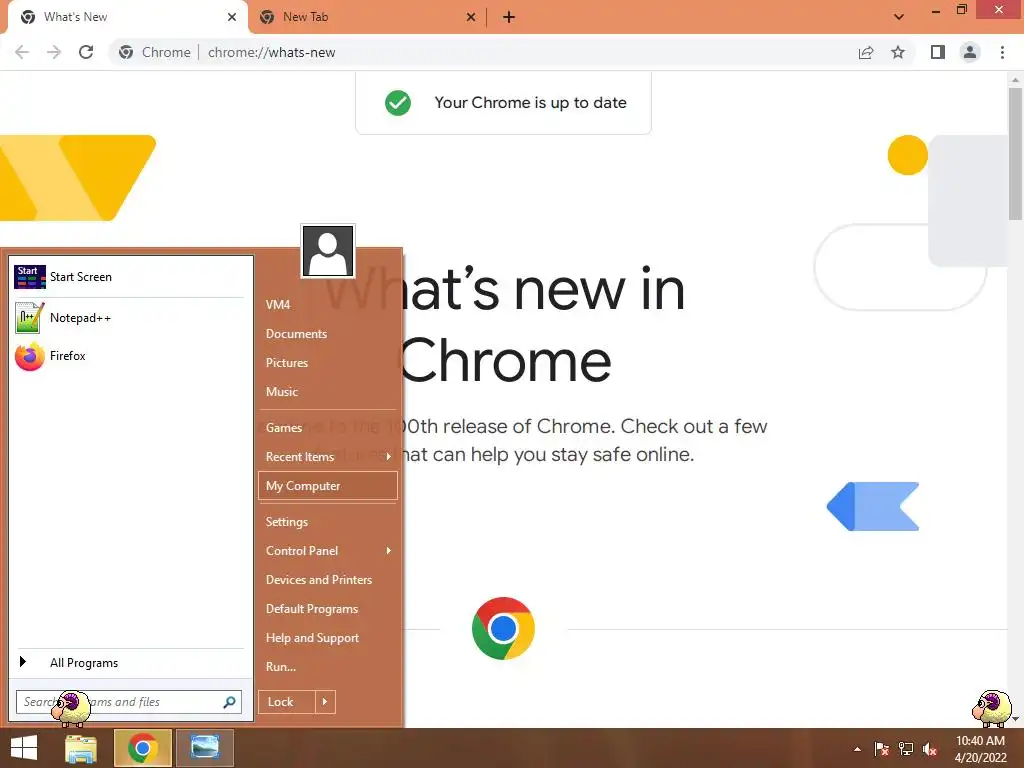Click the user account picture
This screenshot has height=768, width=1024.
(x=328, y=251)
